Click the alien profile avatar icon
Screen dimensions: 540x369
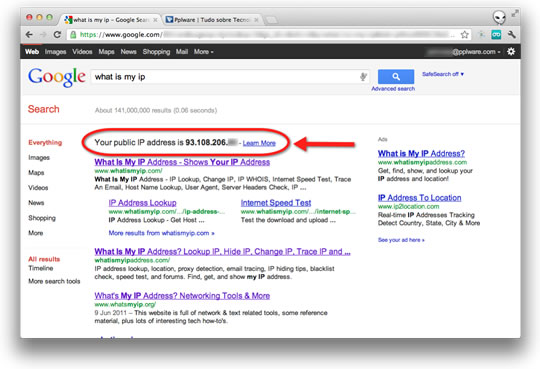point(499,17)
